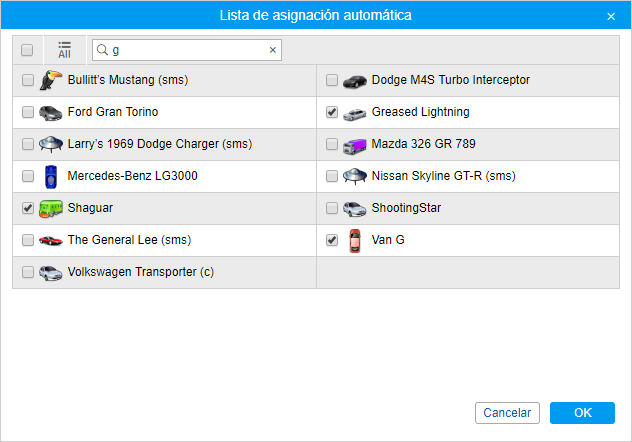Image resolution: width=632 pixels, height=442 pixels.
Task: Close the Lista de asignación automática dialog
Action: pos(611,16)
